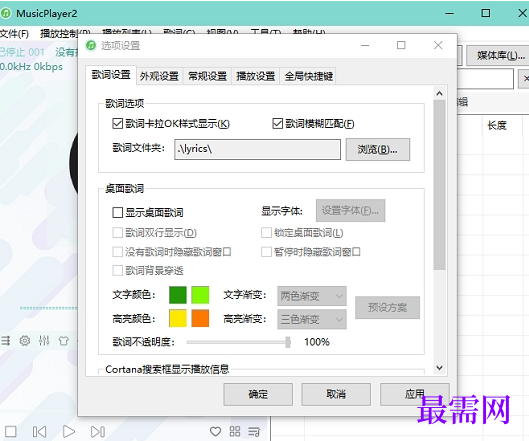The width and height of the screenshot is (529, 441).
Task: Click the playlist list icon above the playback controls
Action: click(5, 341)
